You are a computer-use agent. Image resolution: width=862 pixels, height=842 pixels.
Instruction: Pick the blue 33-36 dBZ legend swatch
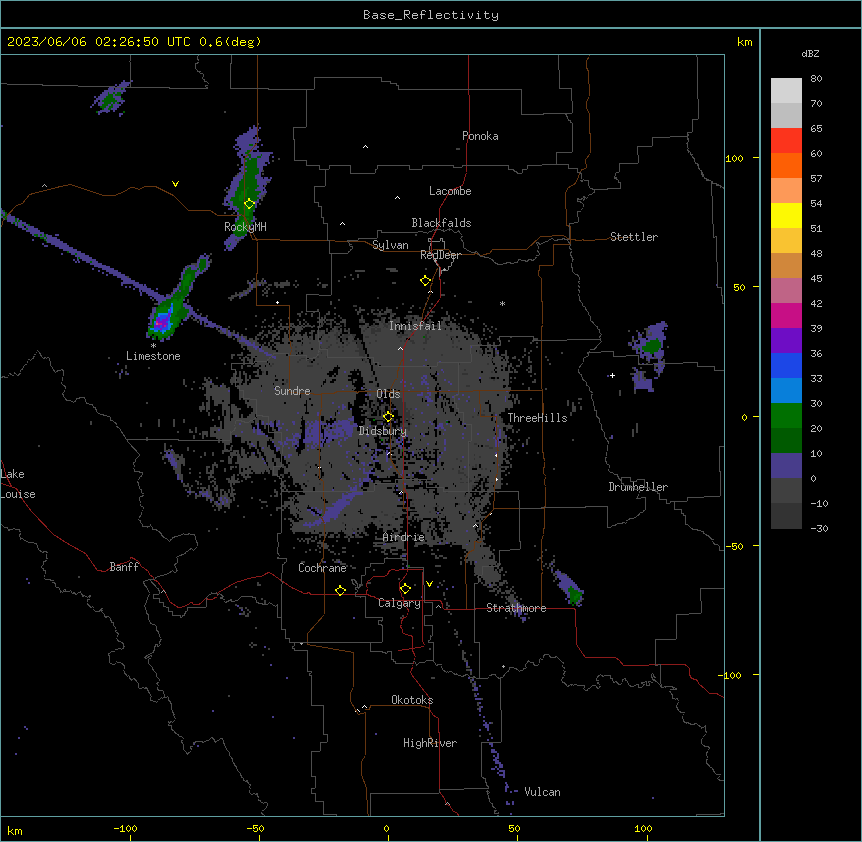coord(786,365)
